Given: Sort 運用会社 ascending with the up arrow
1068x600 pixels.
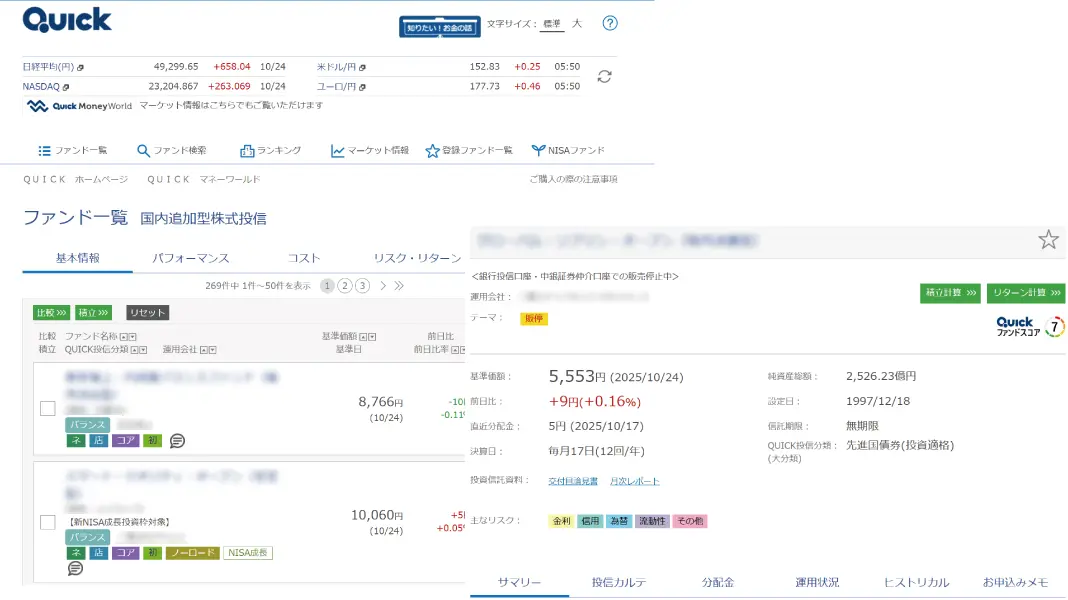Looking at the screenshot, I should (204, 349).
